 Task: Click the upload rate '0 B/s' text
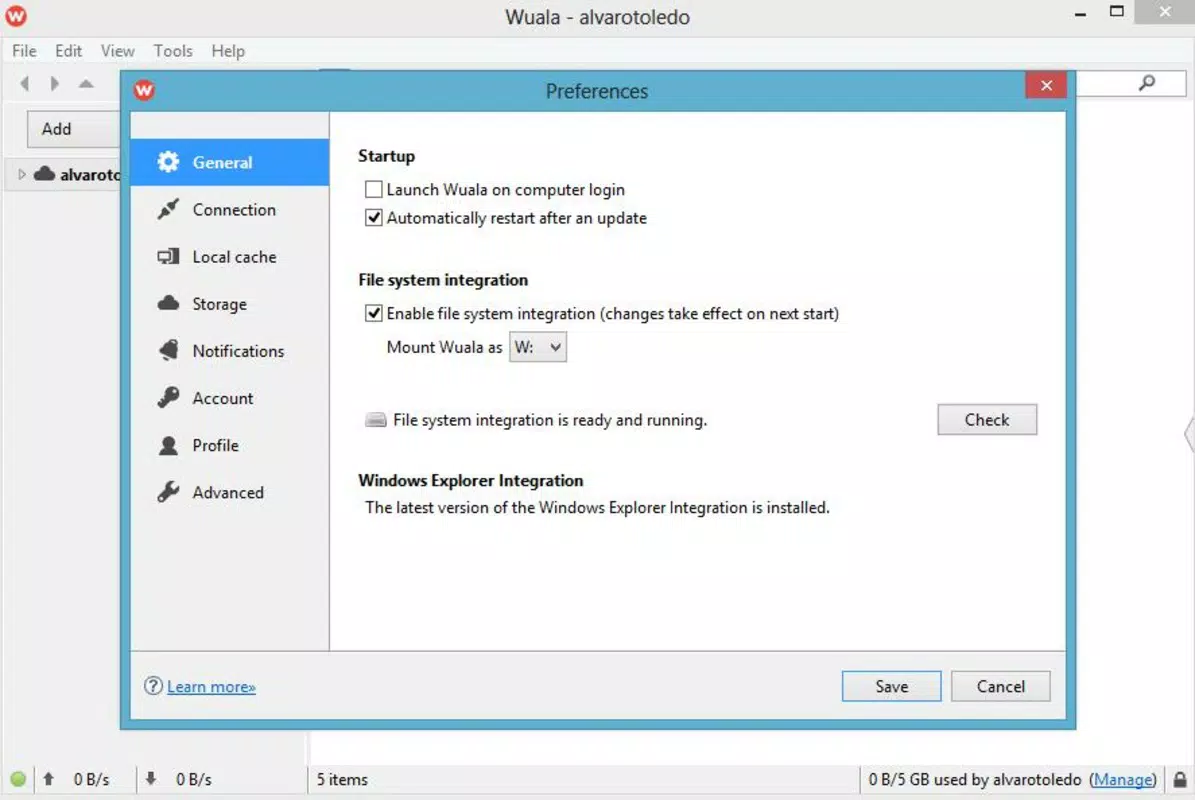[x=91, y=779]
